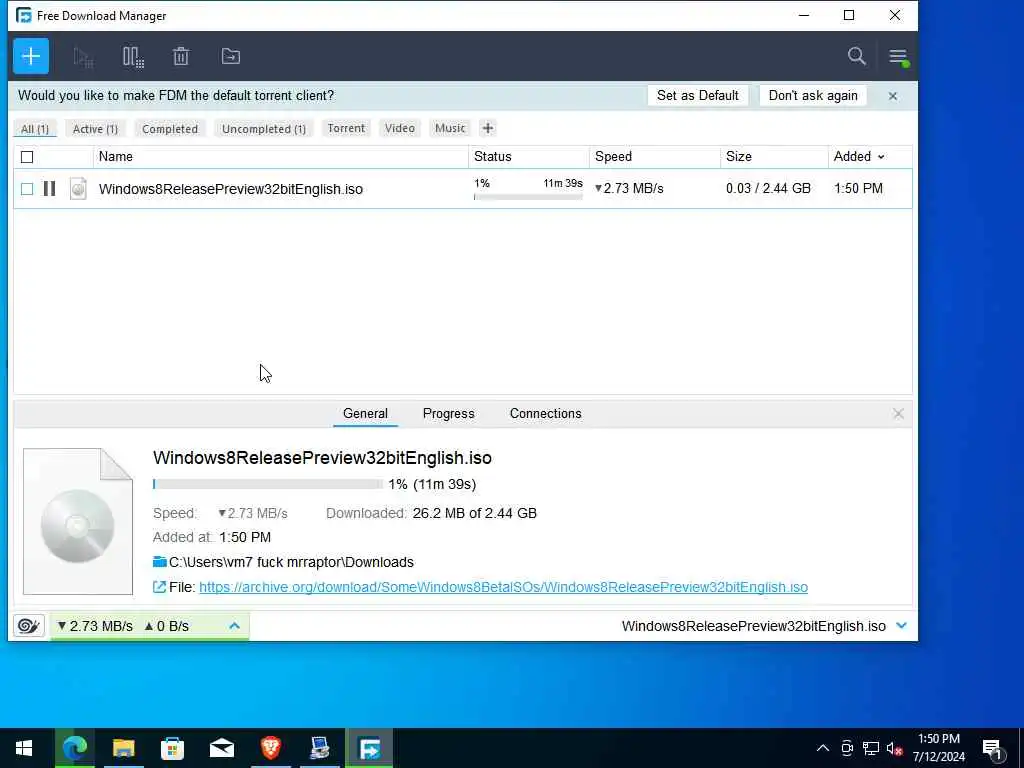Screen dimensions: 1024x768
Task: Click the download folder path text
Action: click(291, 562)
